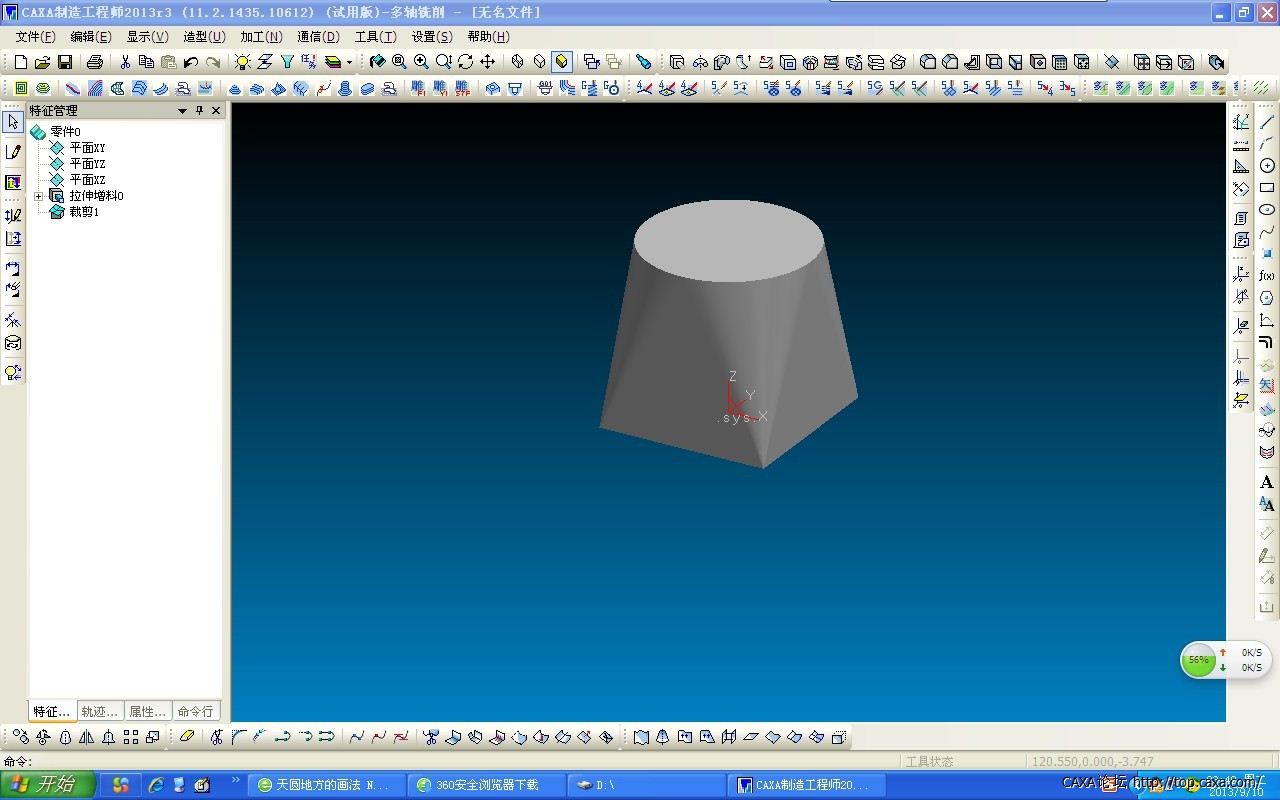Select 平面XY in the feature tree
Image resolution: width=1280 pixels, height=800 pixels.
click(87, 148)
